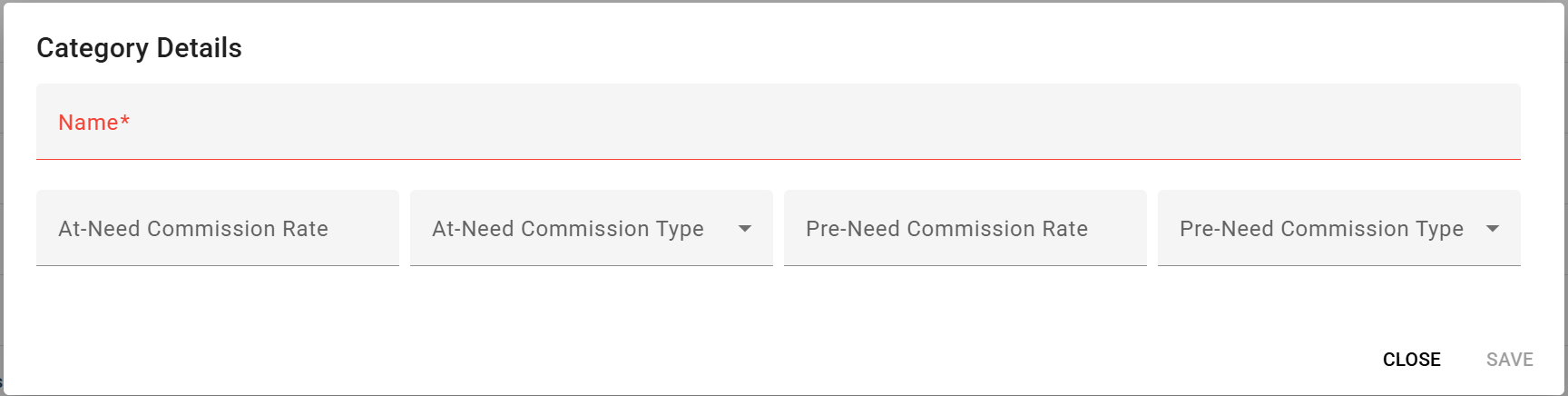Click the Pre-Need Commission Type label text
This screenshot has height=396, width=1568.
pos(1320,229)
